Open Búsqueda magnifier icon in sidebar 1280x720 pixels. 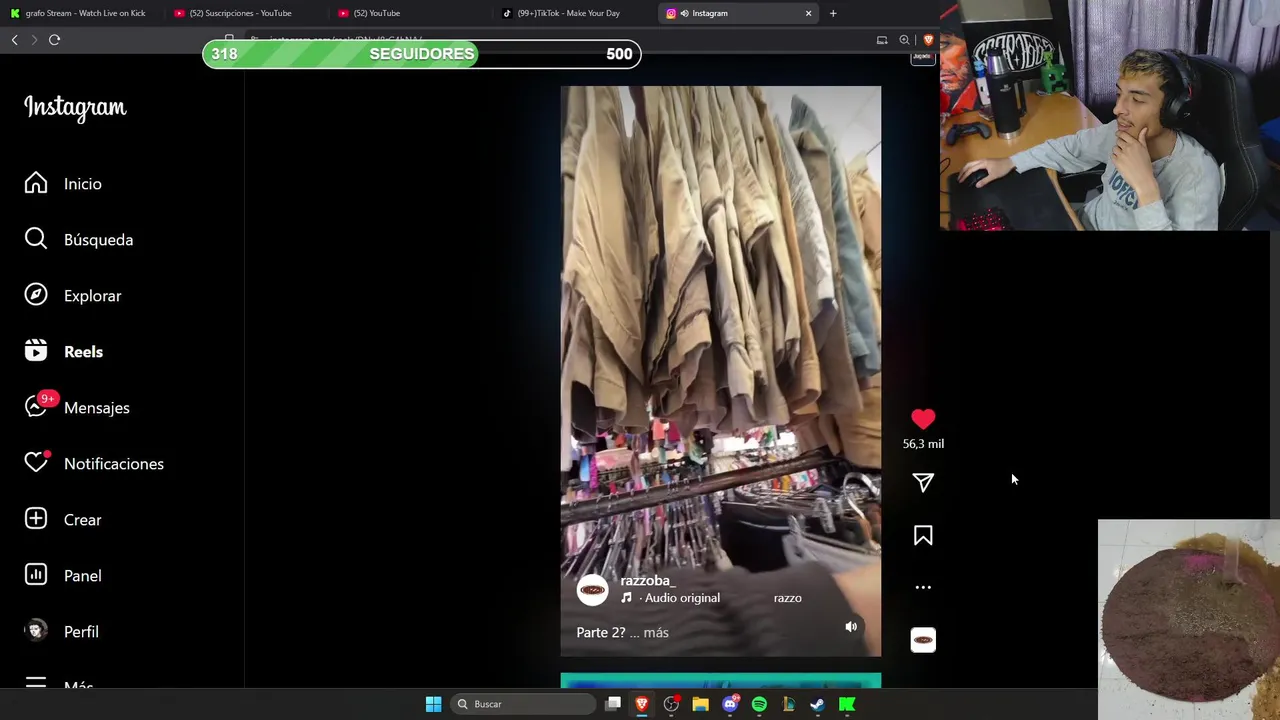[x=36, y=239]
